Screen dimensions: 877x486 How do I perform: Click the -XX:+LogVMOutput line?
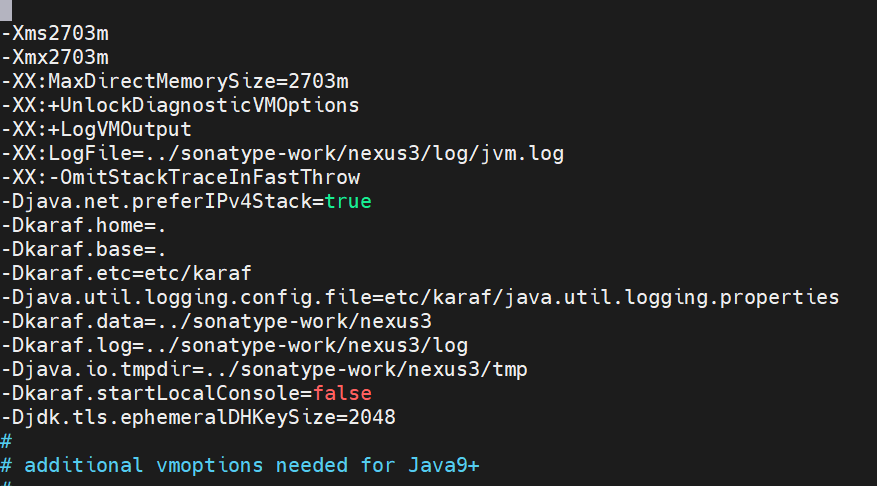pos(96,130)
